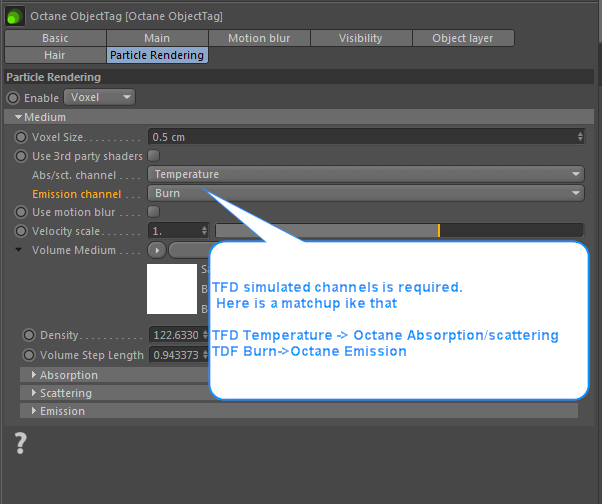The width and height of the screenshot is (602, 504).
Task: Click the Particle Rendering section header
Action: click(299, 77)
